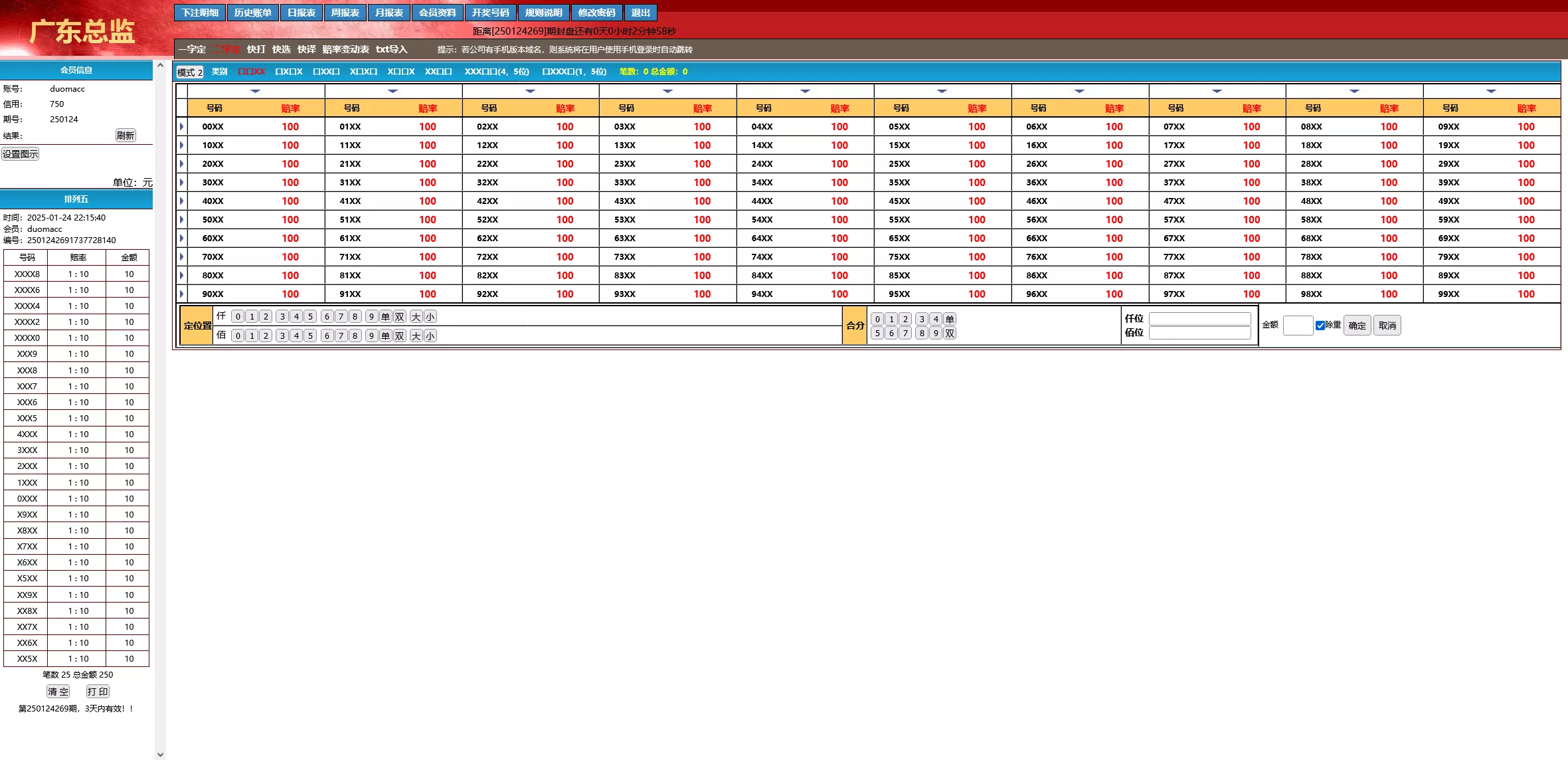Image resolution: width=1568 pixels, height=760 pixels.
Task: Click the 打印 print button
Action: pyautogui.click(x=98, y=692)
